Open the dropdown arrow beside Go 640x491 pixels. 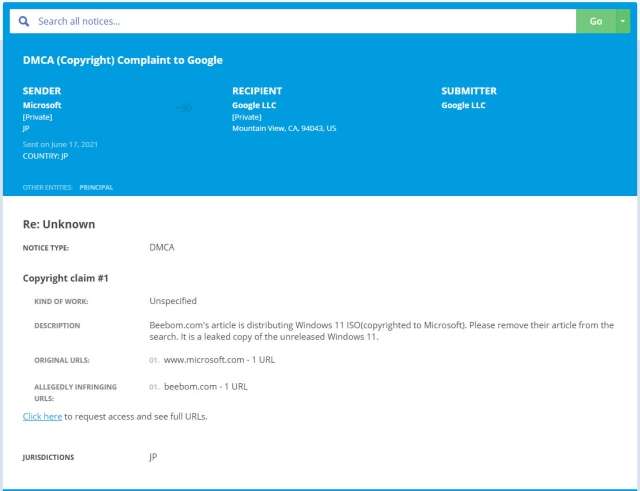(623, 21)
